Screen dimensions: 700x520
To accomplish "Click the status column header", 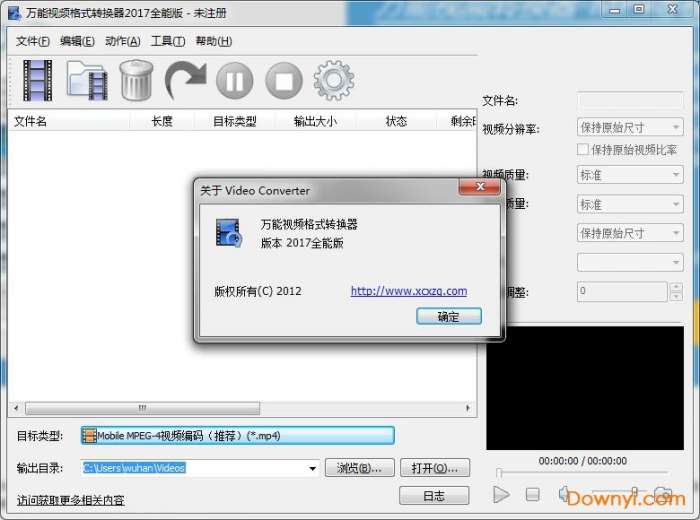I will (x=396, y=121).
